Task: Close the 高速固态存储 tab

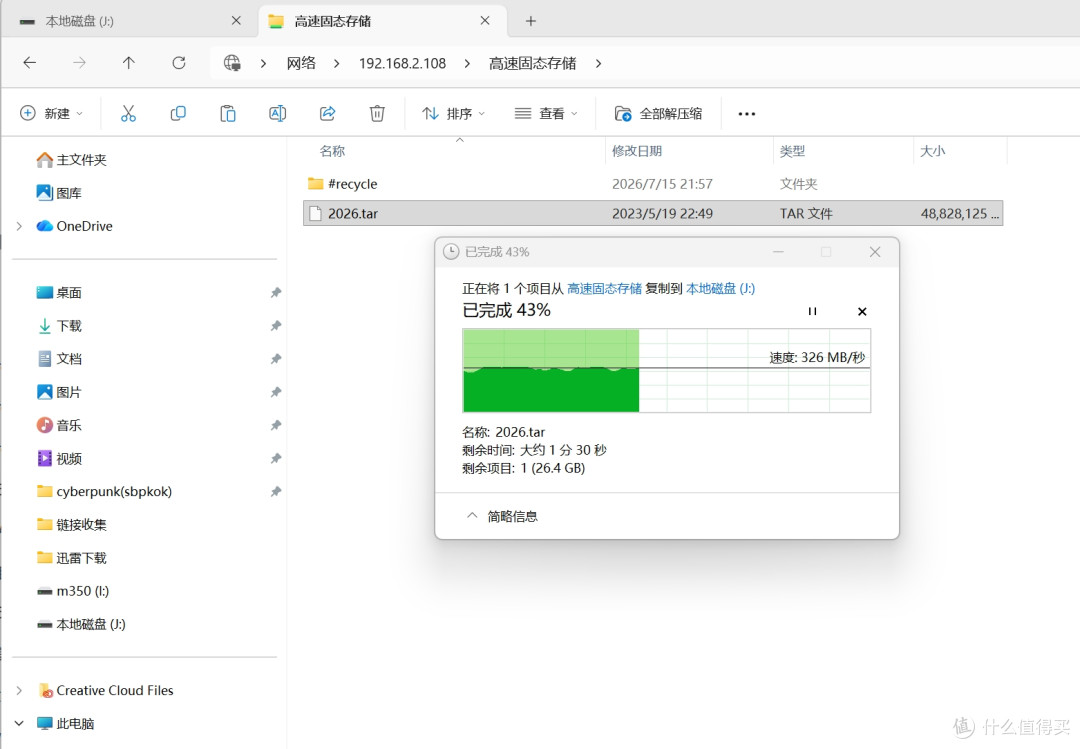Action: (x=485, y=21)
